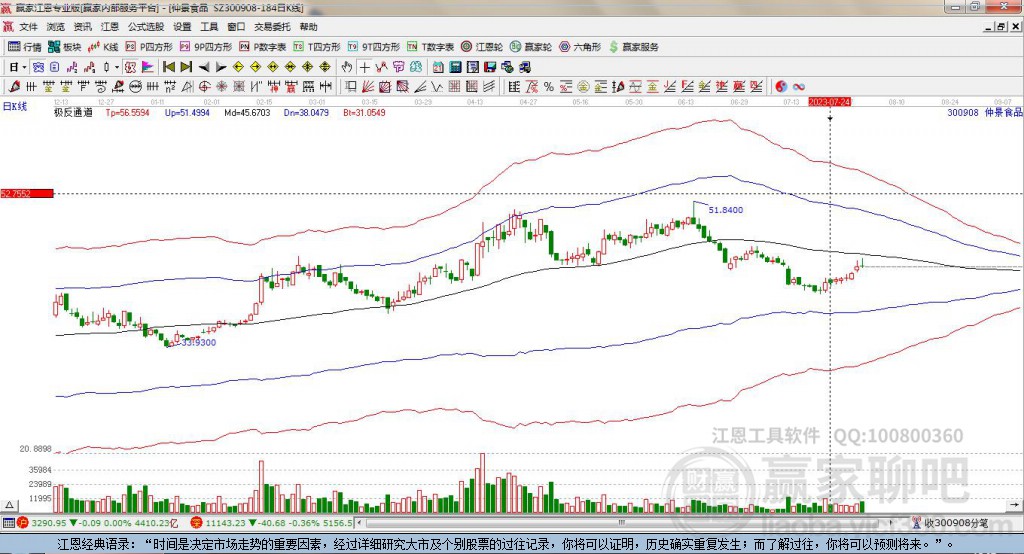This screenshot has height=554, width=1024.
Task: Open the 六角形 hexagon tool
Action: 580,47
